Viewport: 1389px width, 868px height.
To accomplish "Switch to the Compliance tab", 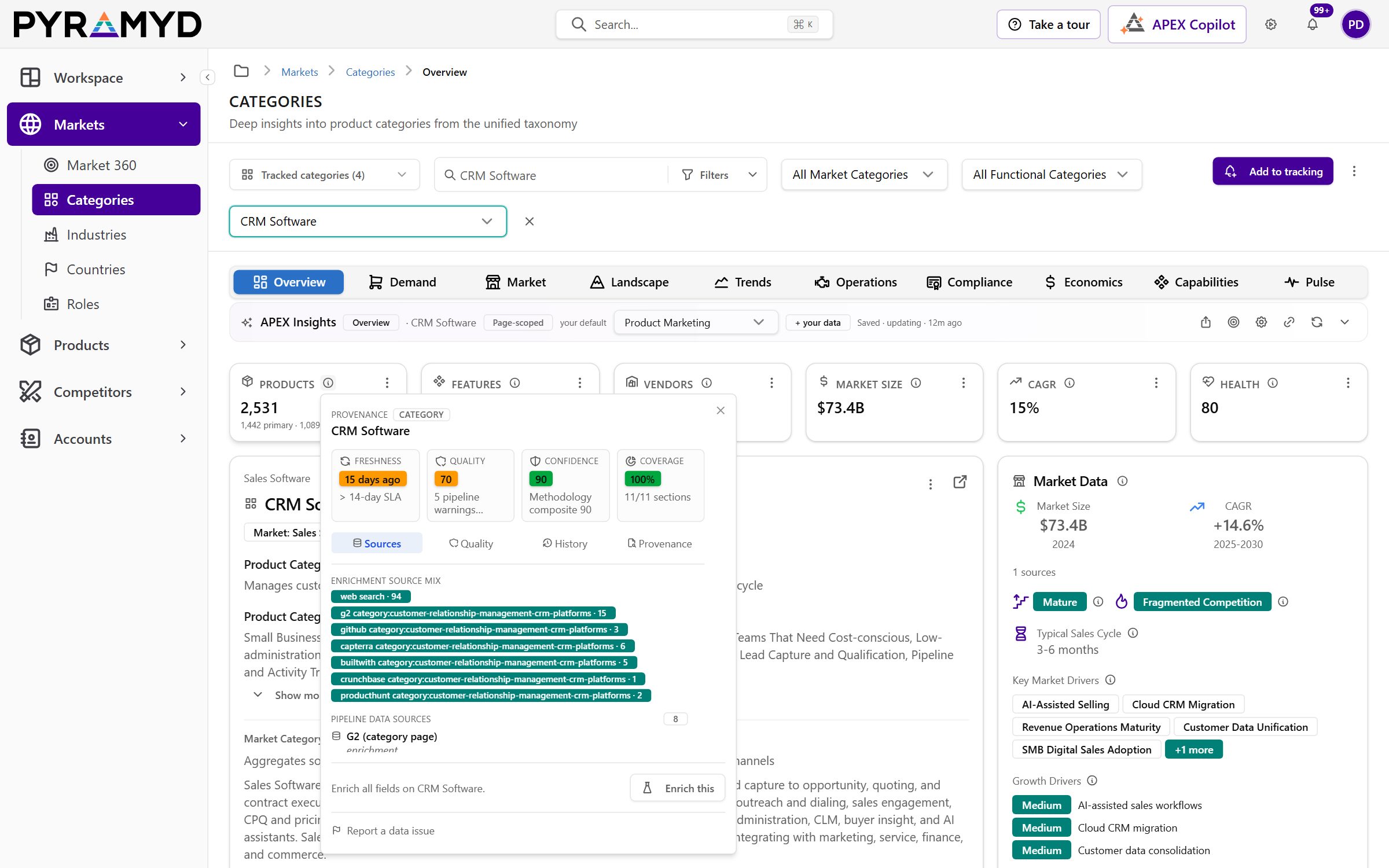I will [970, 282].
